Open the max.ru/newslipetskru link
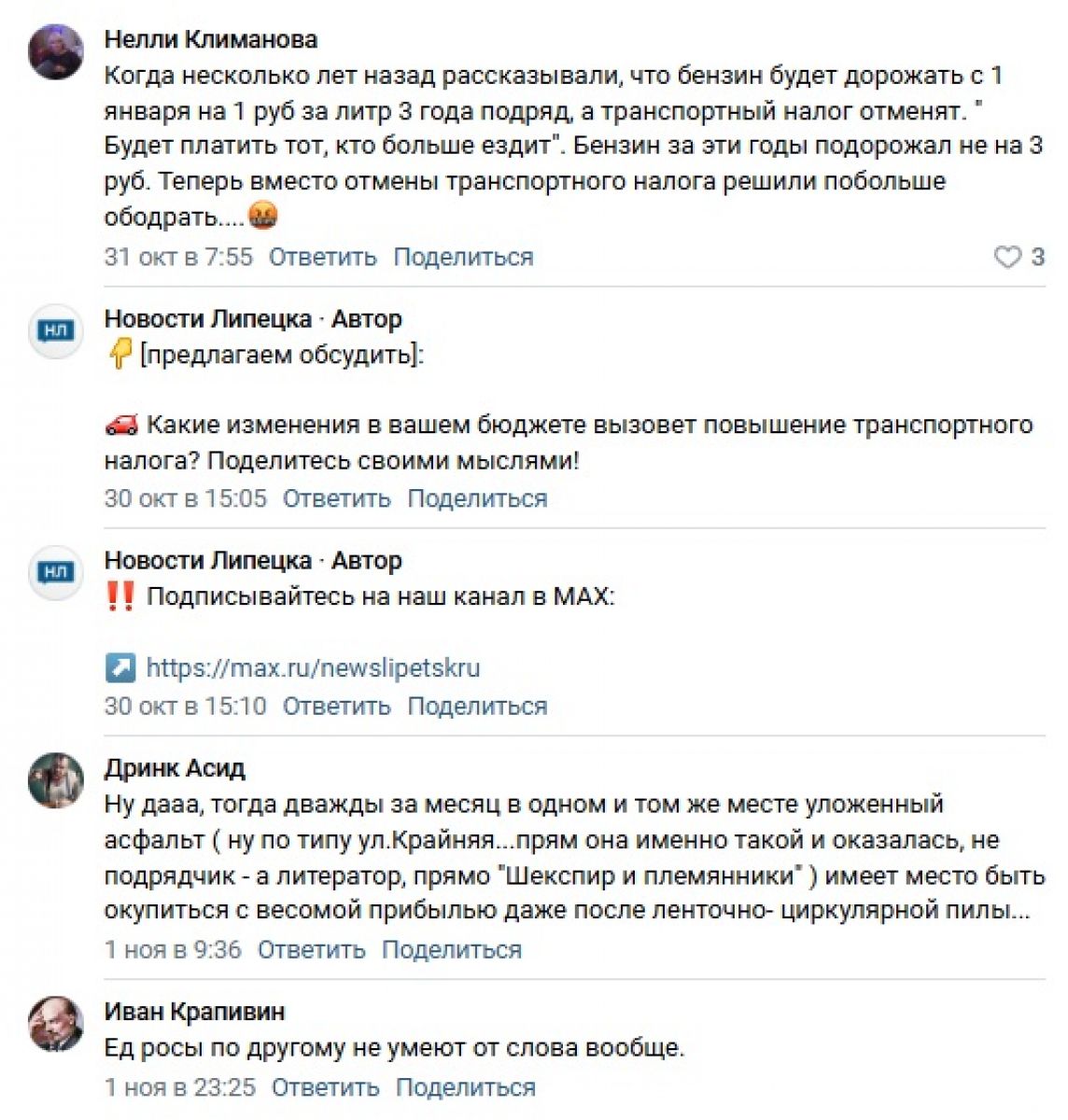This screenshot has width=1068, height=1120. tap(313, 668)
